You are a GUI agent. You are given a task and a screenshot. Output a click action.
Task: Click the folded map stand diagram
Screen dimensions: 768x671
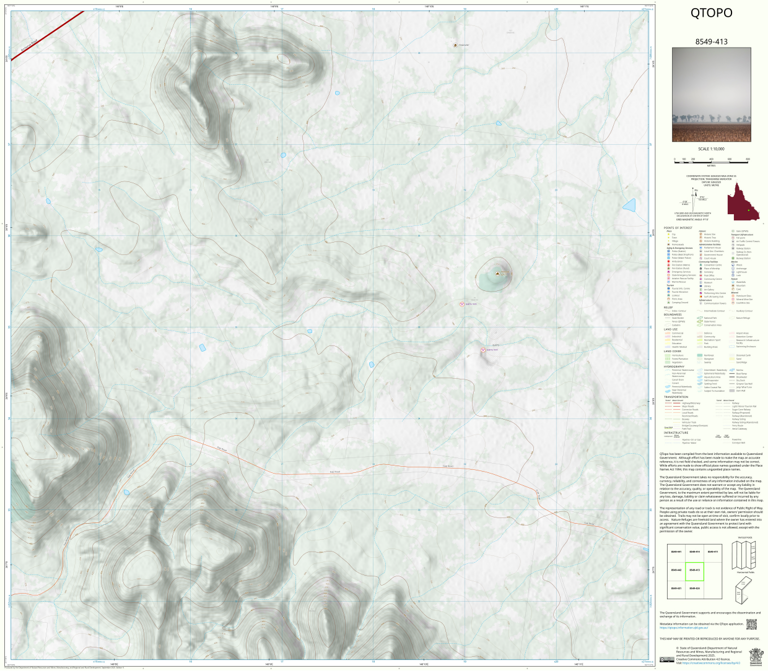click(x=744, y=589)
